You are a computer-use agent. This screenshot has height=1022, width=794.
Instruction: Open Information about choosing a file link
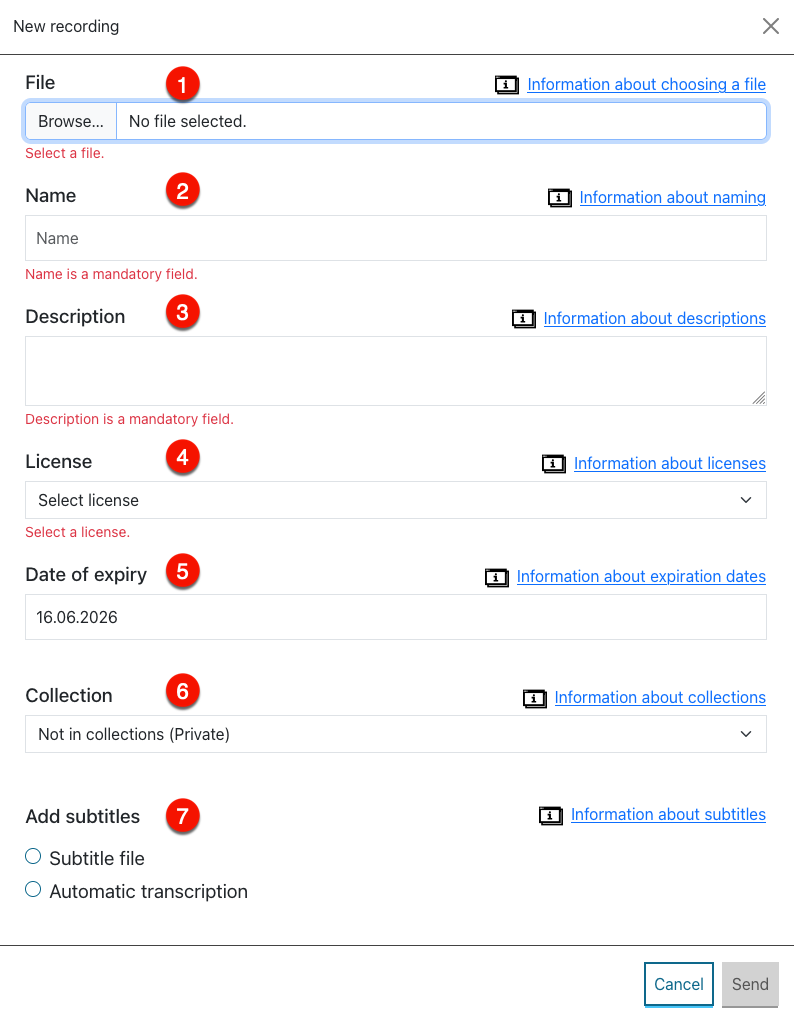[646, 85]
